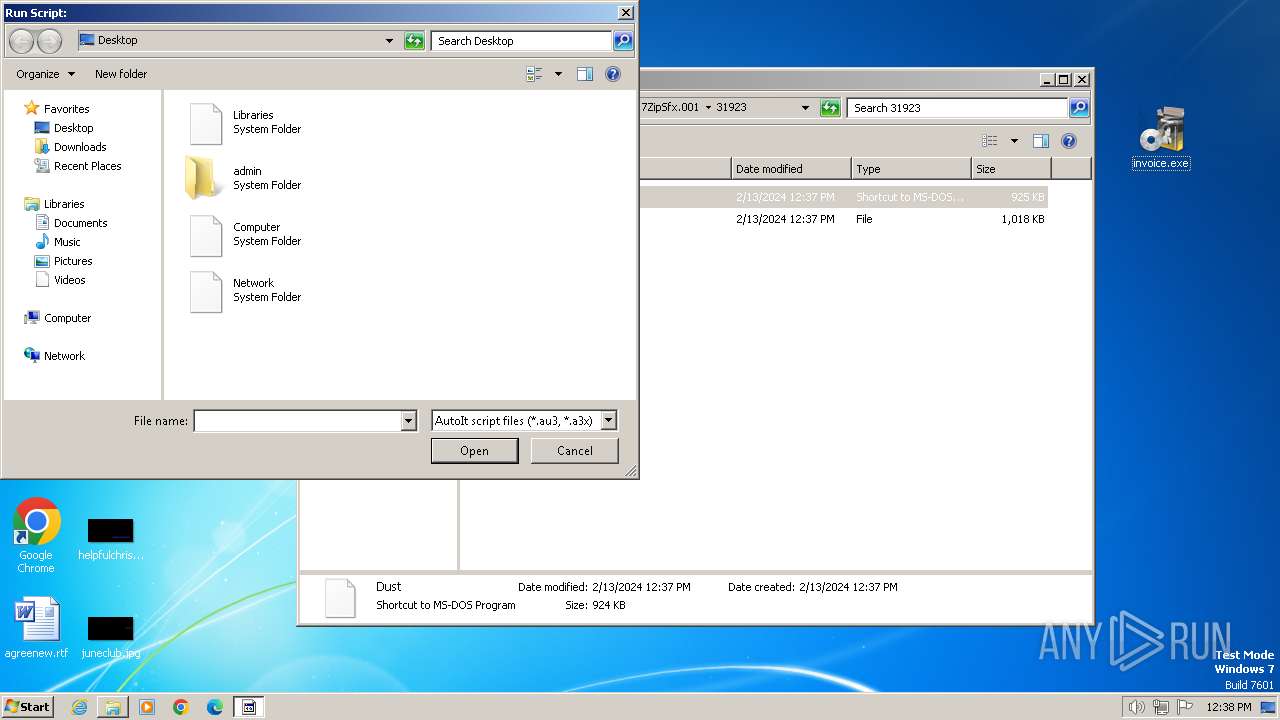Open Help in Run Script dialog

pos(613,74)
